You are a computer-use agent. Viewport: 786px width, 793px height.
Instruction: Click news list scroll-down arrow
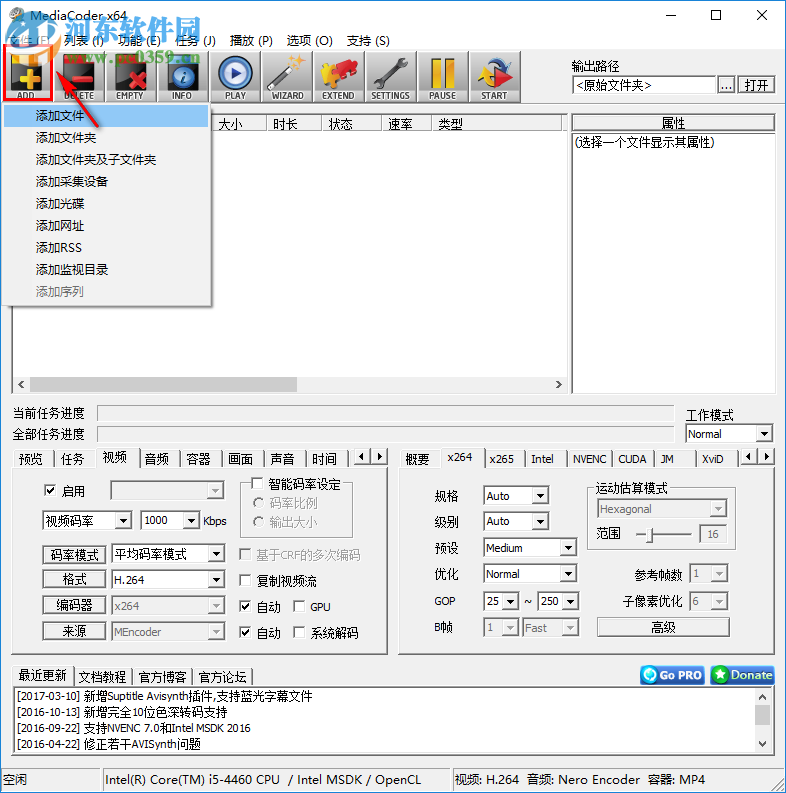click(763, 743)
